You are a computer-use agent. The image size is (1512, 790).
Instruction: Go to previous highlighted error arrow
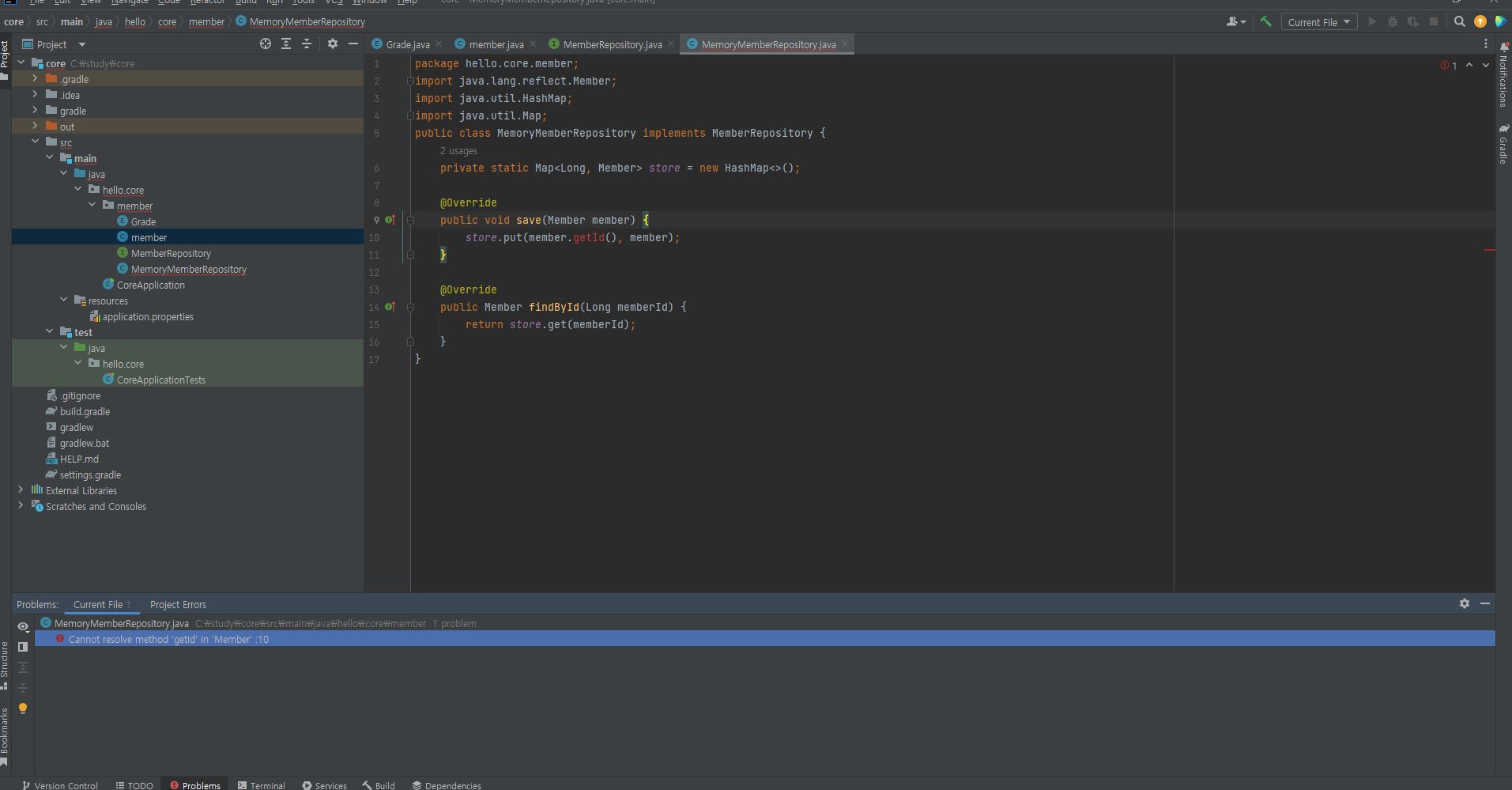pos(1469,66)
